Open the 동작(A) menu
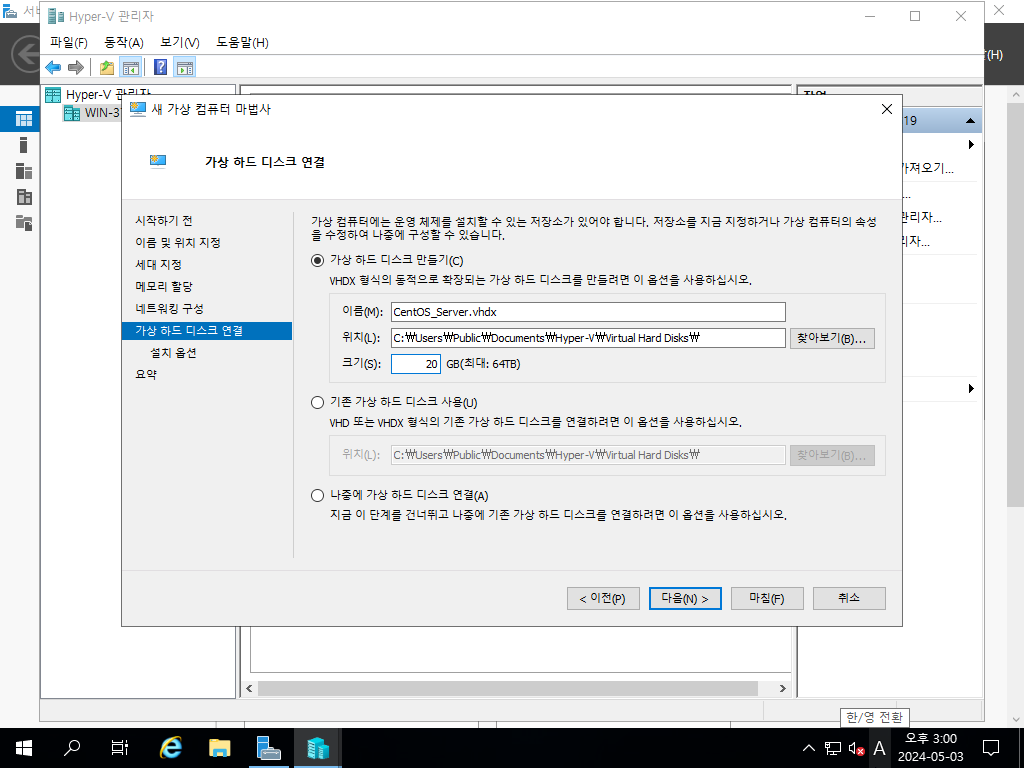Viewport: 1024px width, 768px height. point(124,42)
